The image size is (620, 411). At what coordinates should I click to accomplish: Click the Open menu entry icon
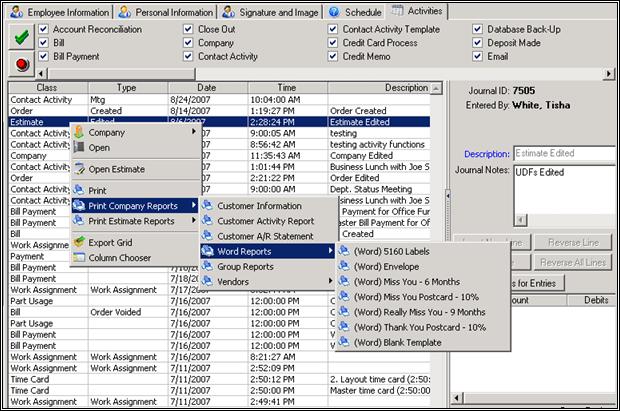79,147
